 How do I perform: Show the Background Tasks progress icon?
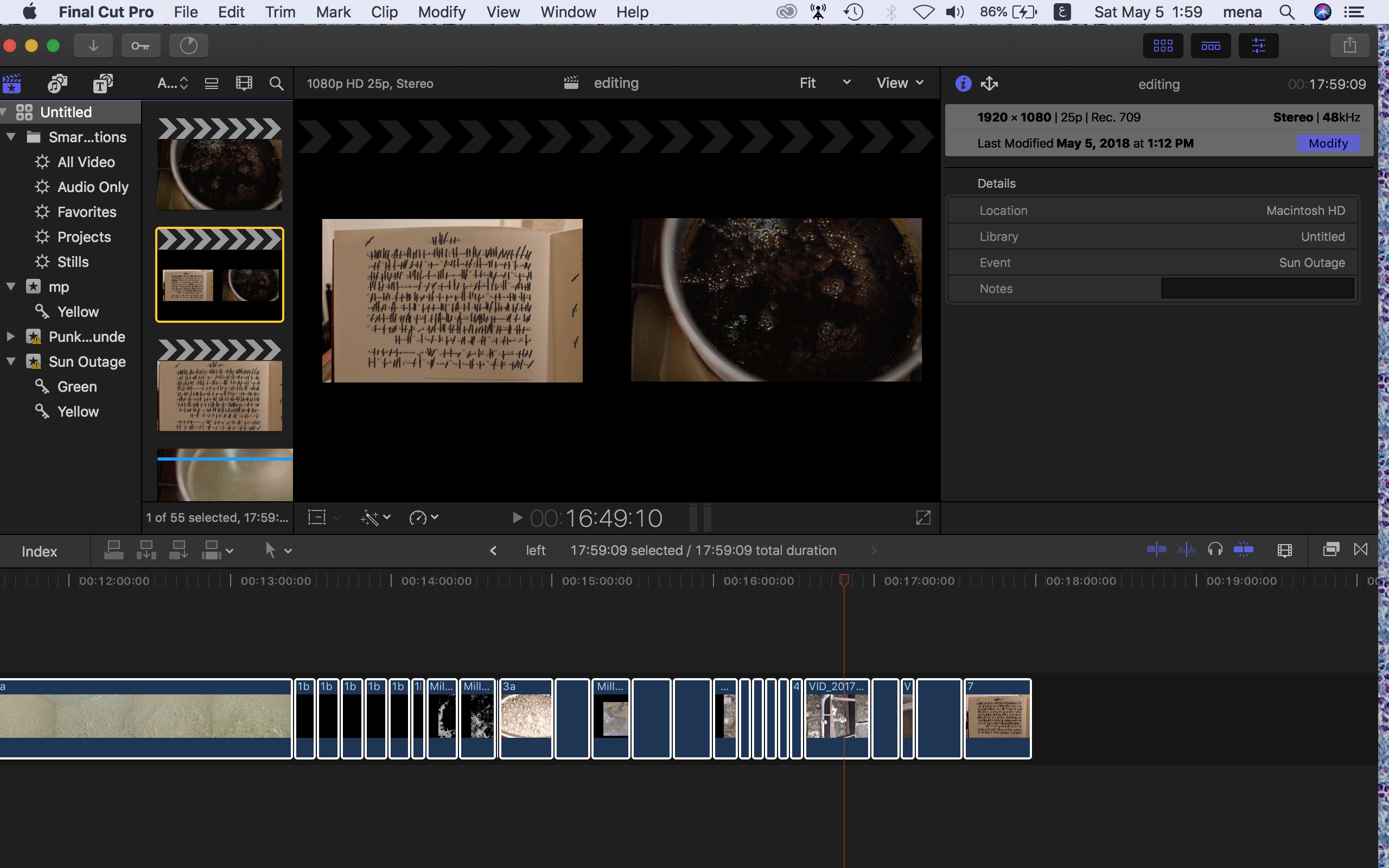coord(188,46)
